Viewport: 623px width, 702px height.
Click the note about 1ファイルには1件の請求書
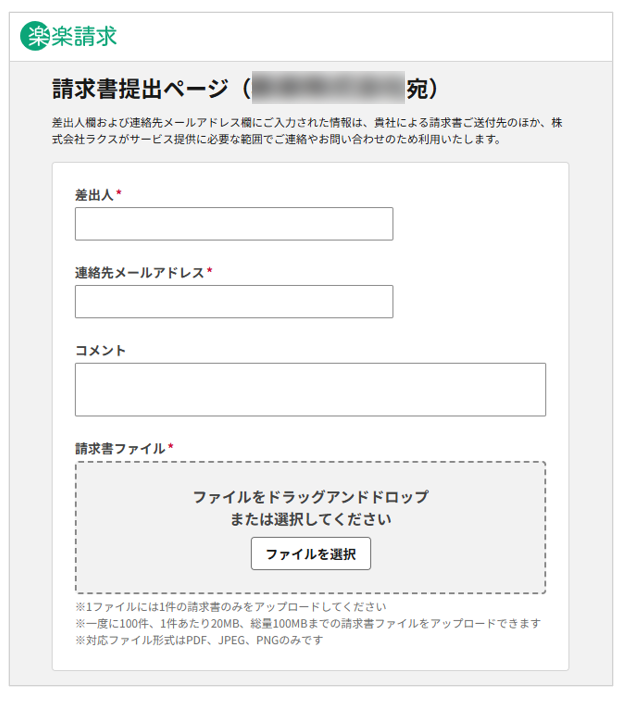(x=230, y=607)
